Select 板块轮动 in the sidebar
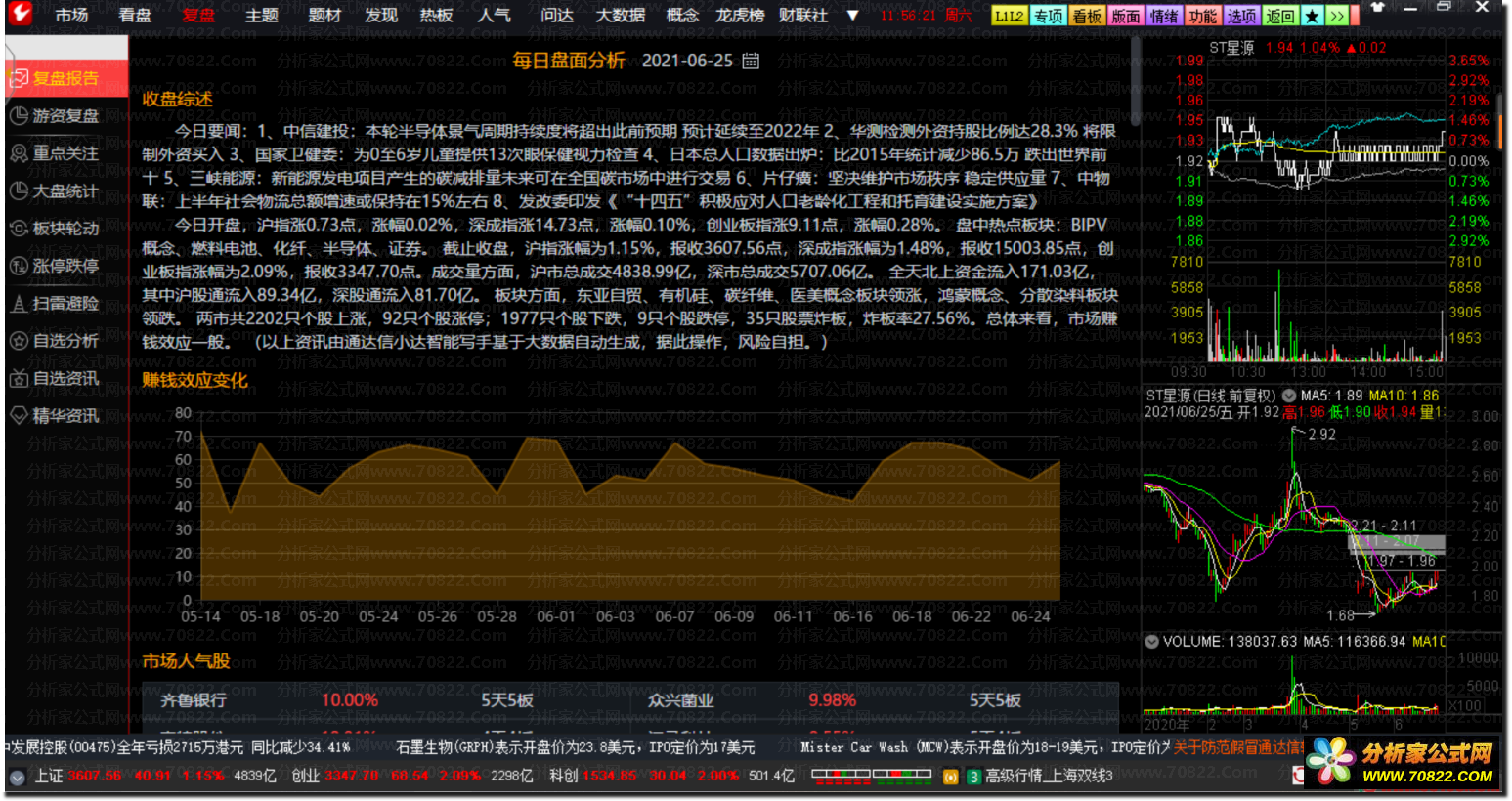1512x801 pixels. point(65,228)
